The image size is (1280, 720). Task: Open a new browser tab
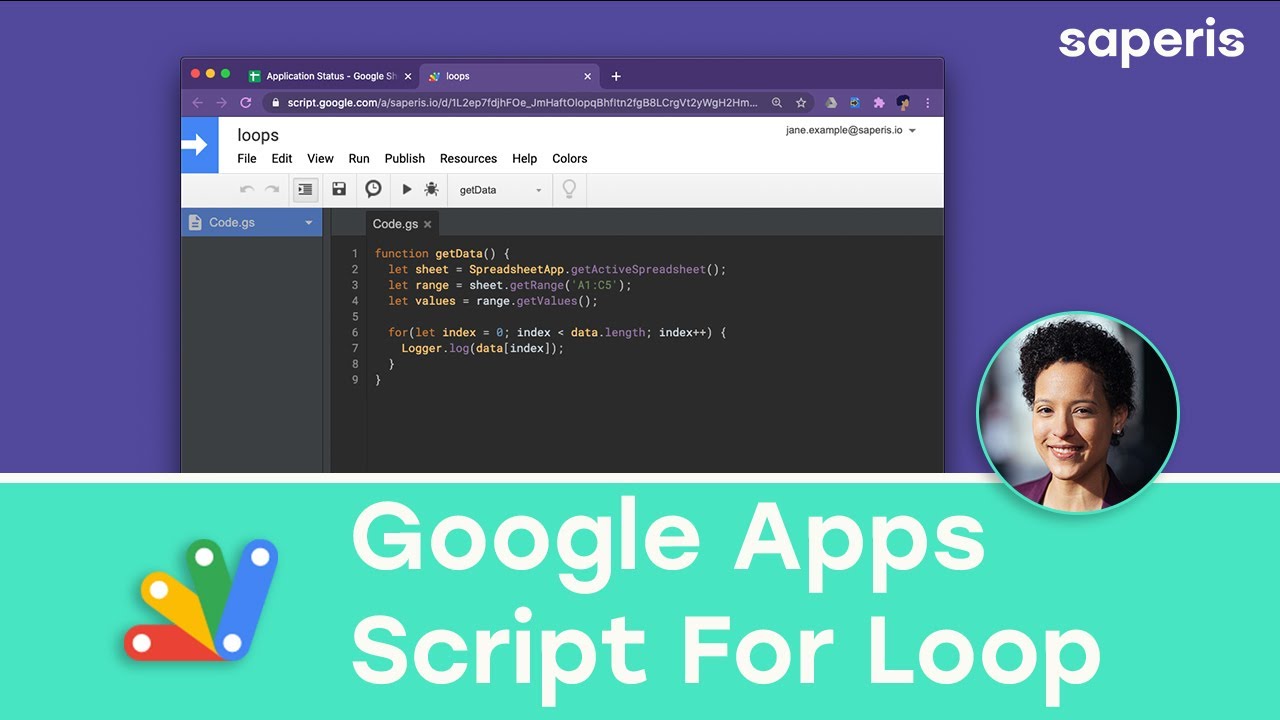pyautogui.click(x=616, y=76)
